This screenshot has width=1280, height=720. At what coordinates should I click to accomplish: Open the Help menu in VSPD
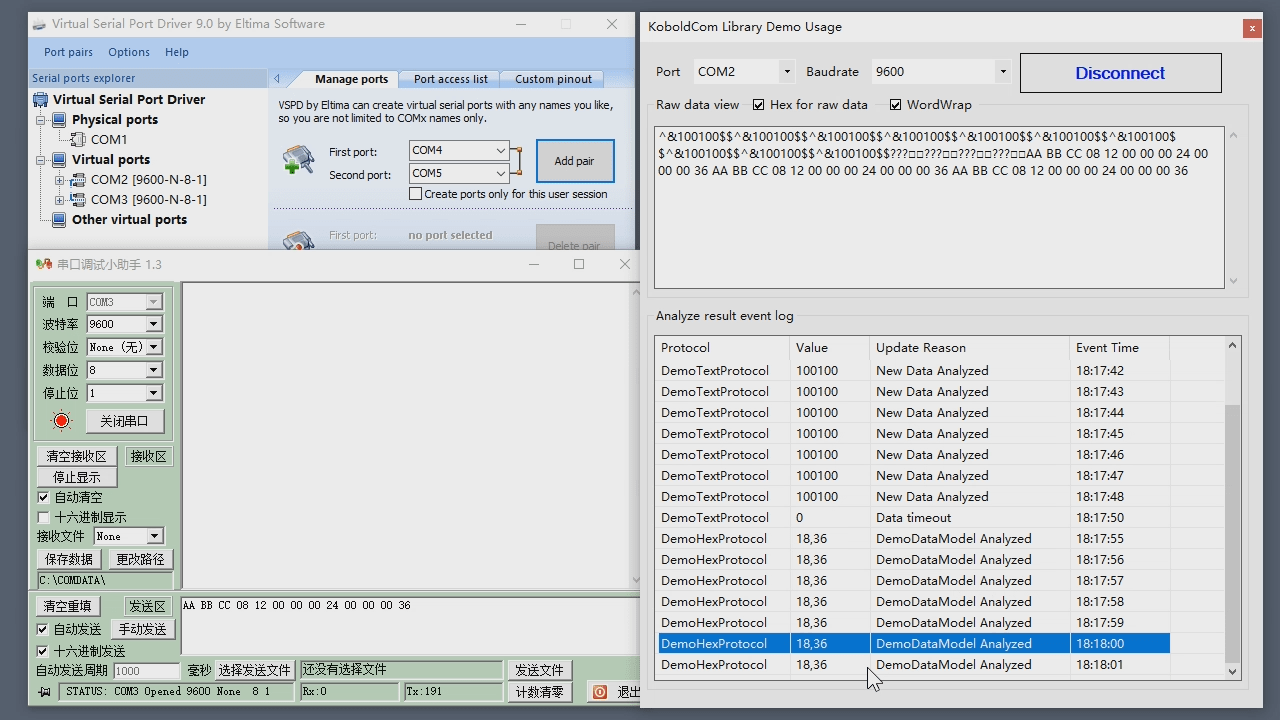pyautogui.click(x=177, y=52)
